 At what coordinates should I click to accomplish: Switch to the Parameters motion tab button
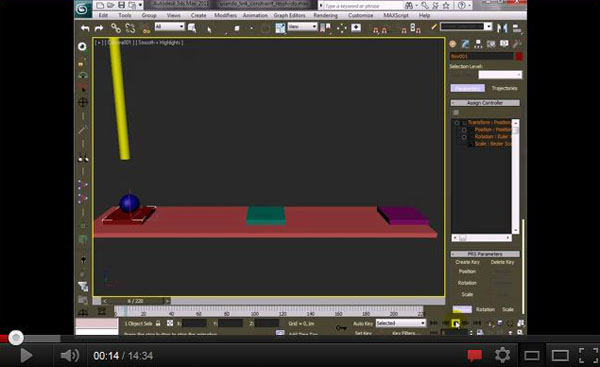click(x=468, y=88)
